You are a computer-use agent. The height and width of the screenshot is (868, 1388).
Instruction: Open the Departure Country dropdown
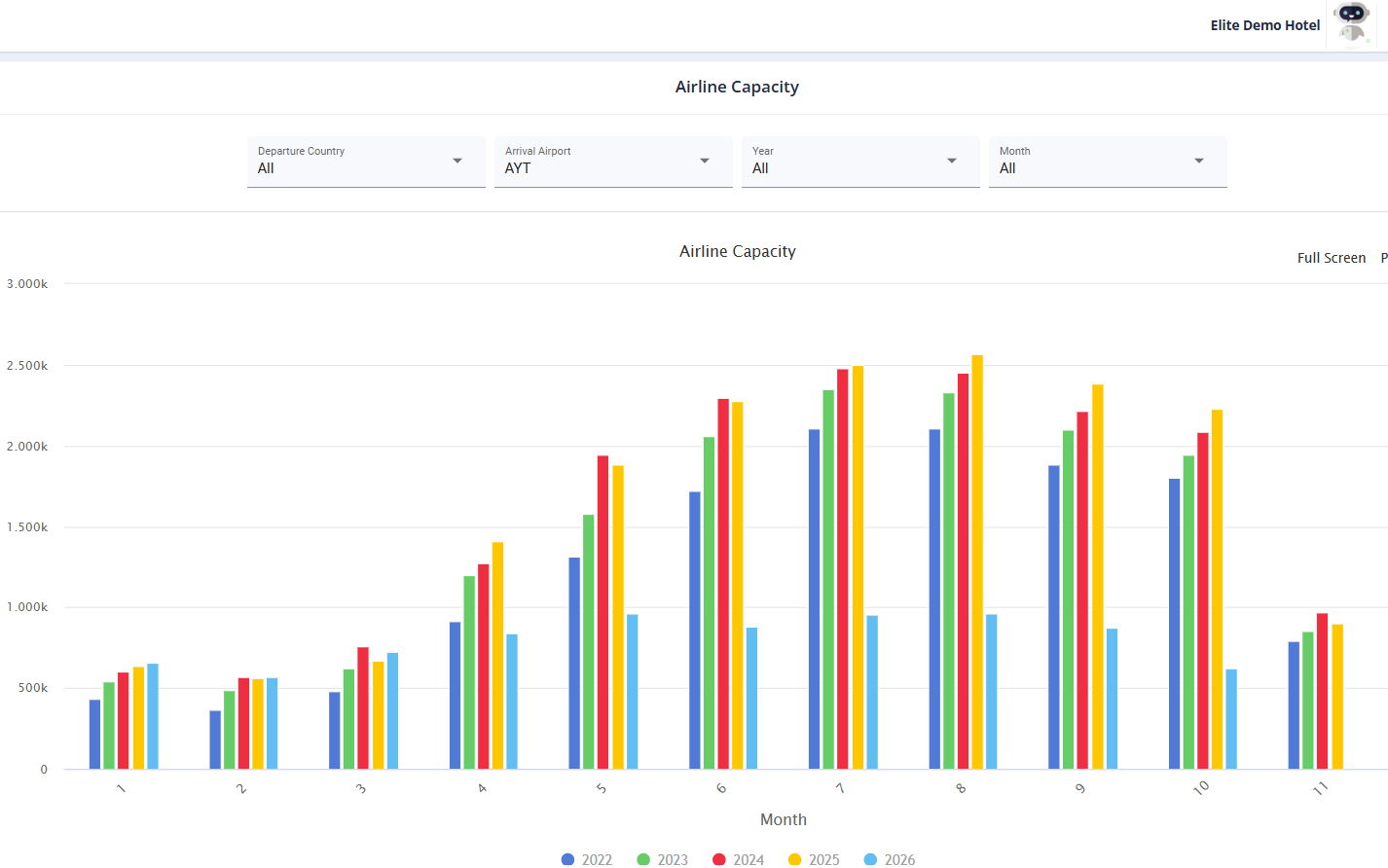point(365,162)
